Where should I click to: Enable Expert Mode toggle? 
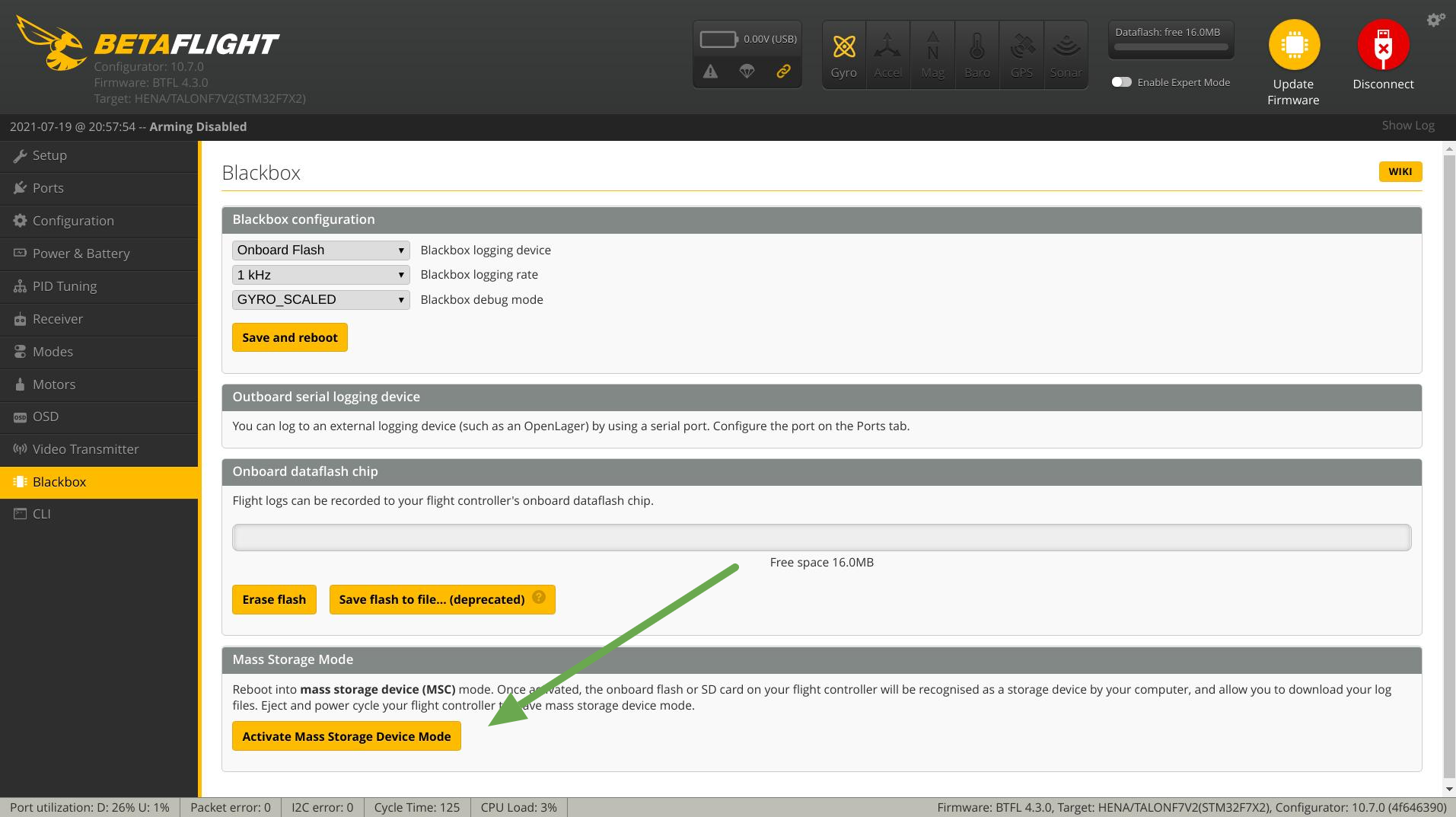1121,82
